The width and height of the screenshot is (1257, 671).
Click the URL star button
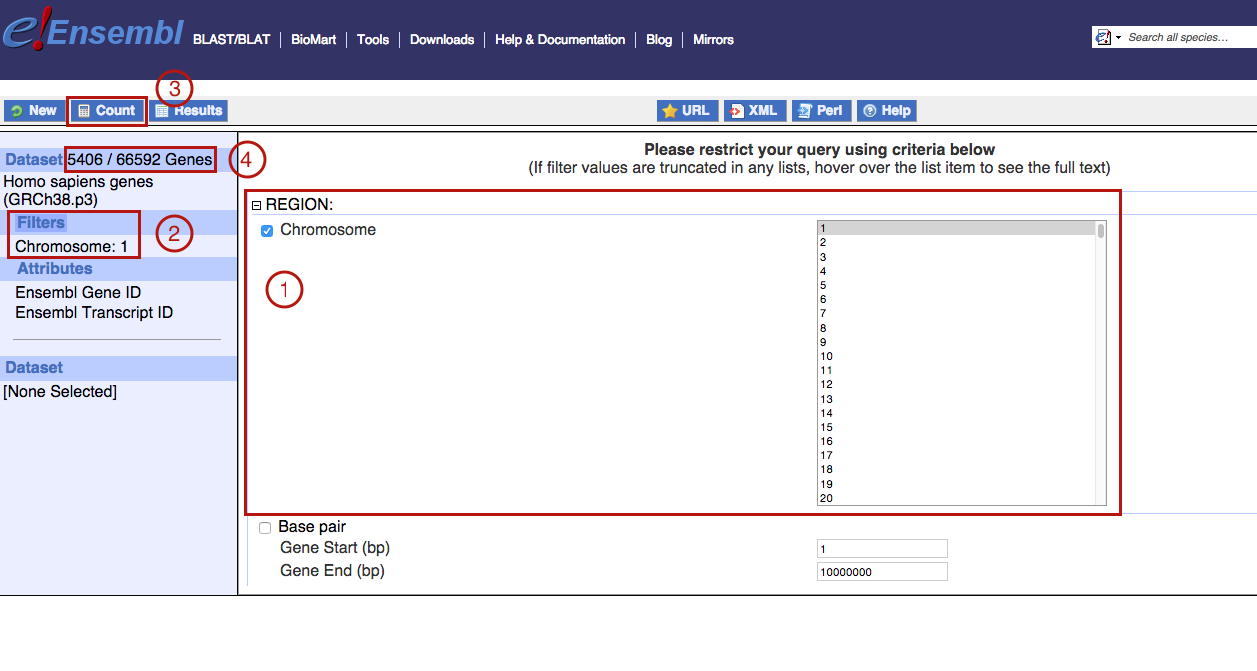(686, 111)
